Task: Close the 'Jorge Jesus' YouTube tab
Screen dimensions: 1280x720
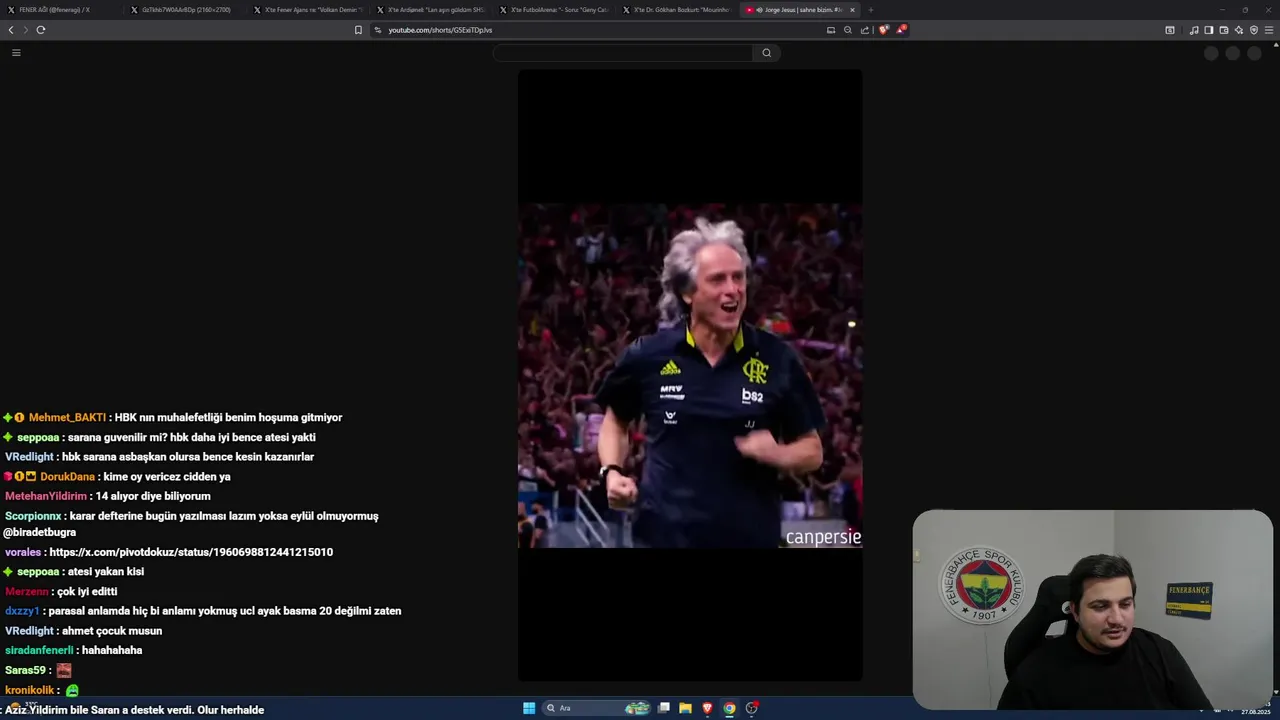Action: click(852, 10)
